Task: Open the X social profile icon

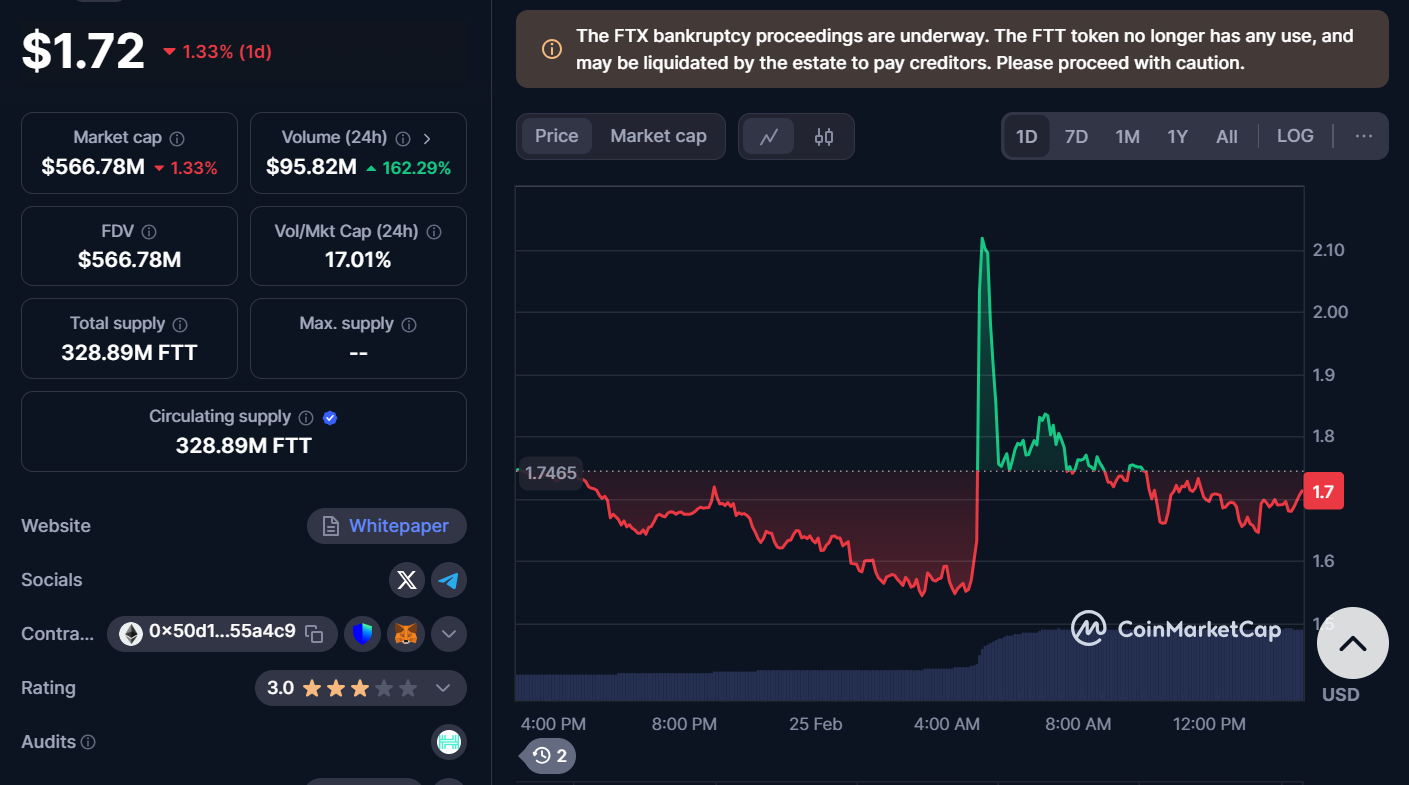Action: [406, 580]
